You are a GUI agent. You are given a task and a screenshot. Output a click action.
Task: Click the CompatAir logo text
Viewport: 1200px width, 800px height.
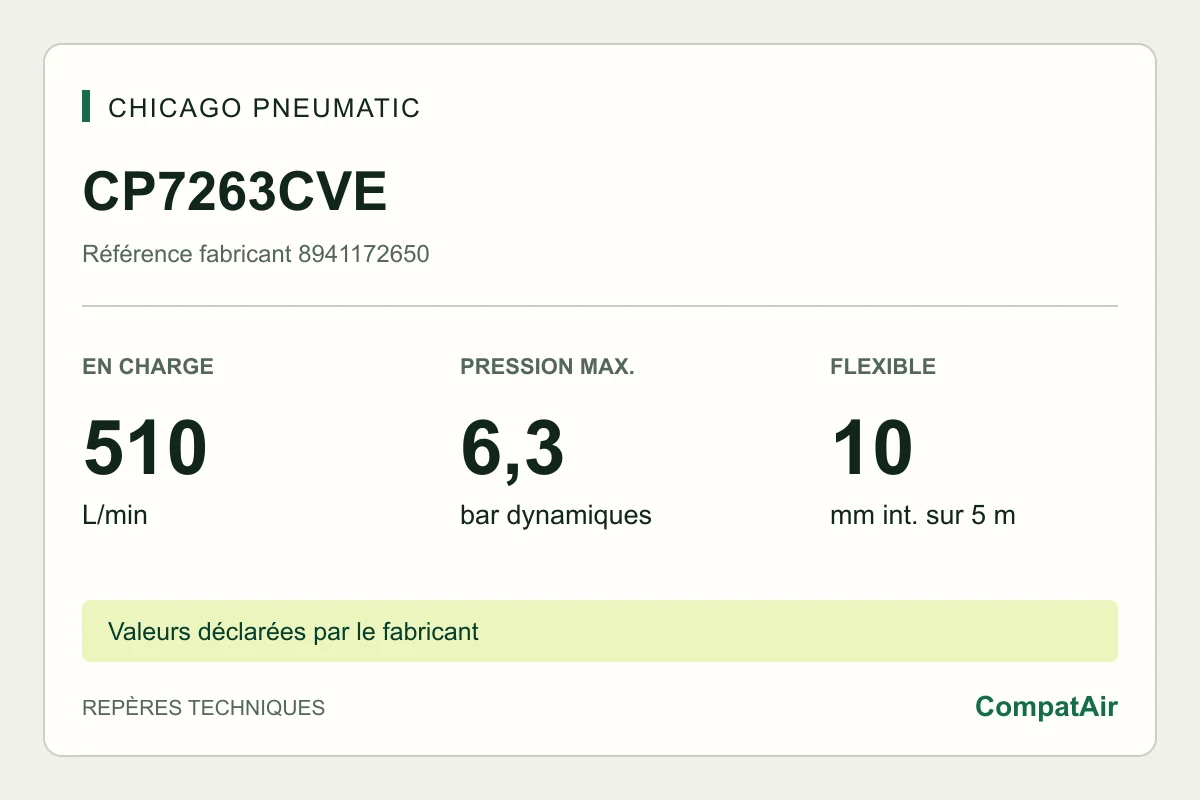coord(1047,707)
